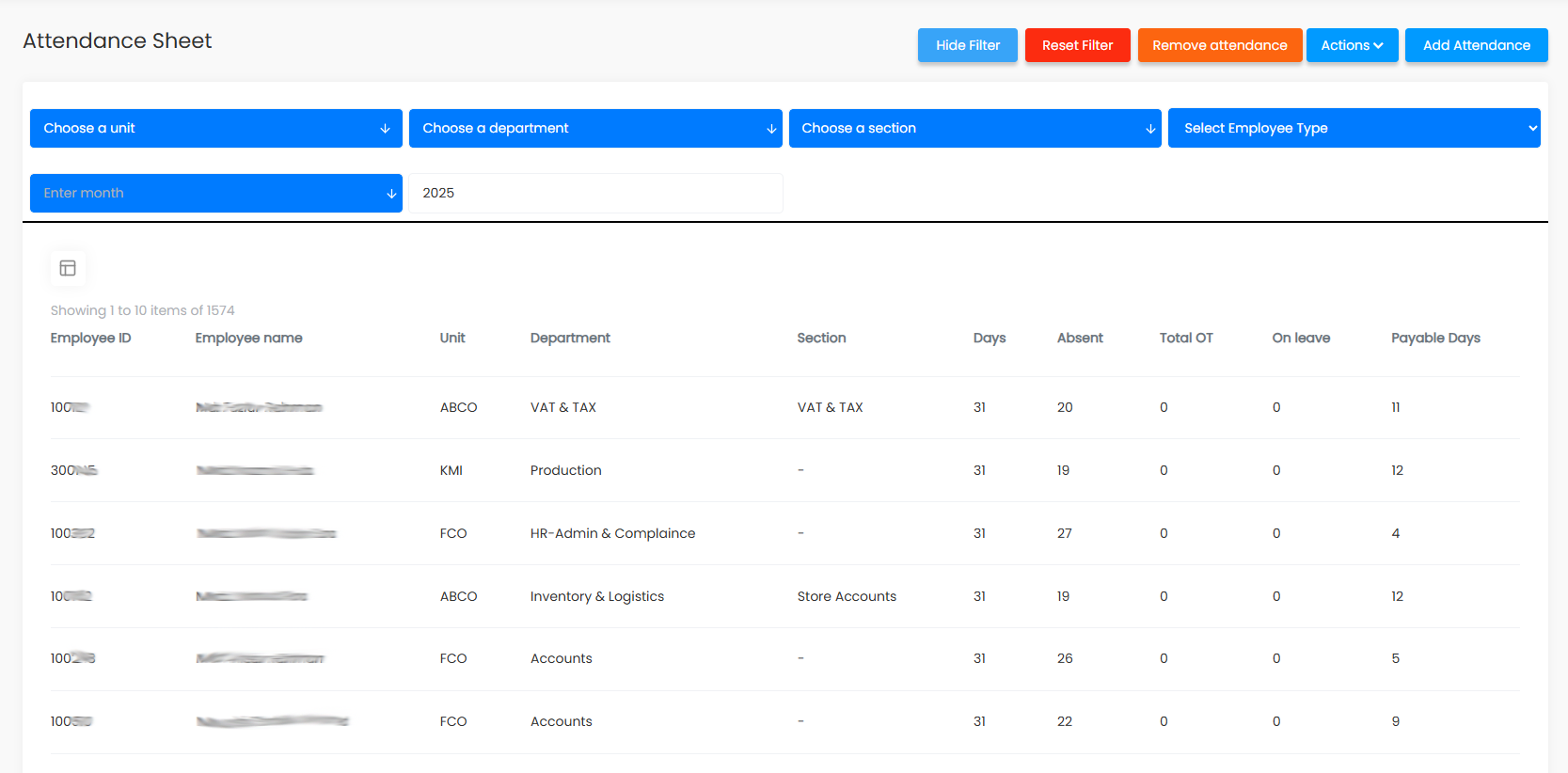Open Select Employee Type combo box
Viewport: 1568px width, 773px height.
point(1354,129)
